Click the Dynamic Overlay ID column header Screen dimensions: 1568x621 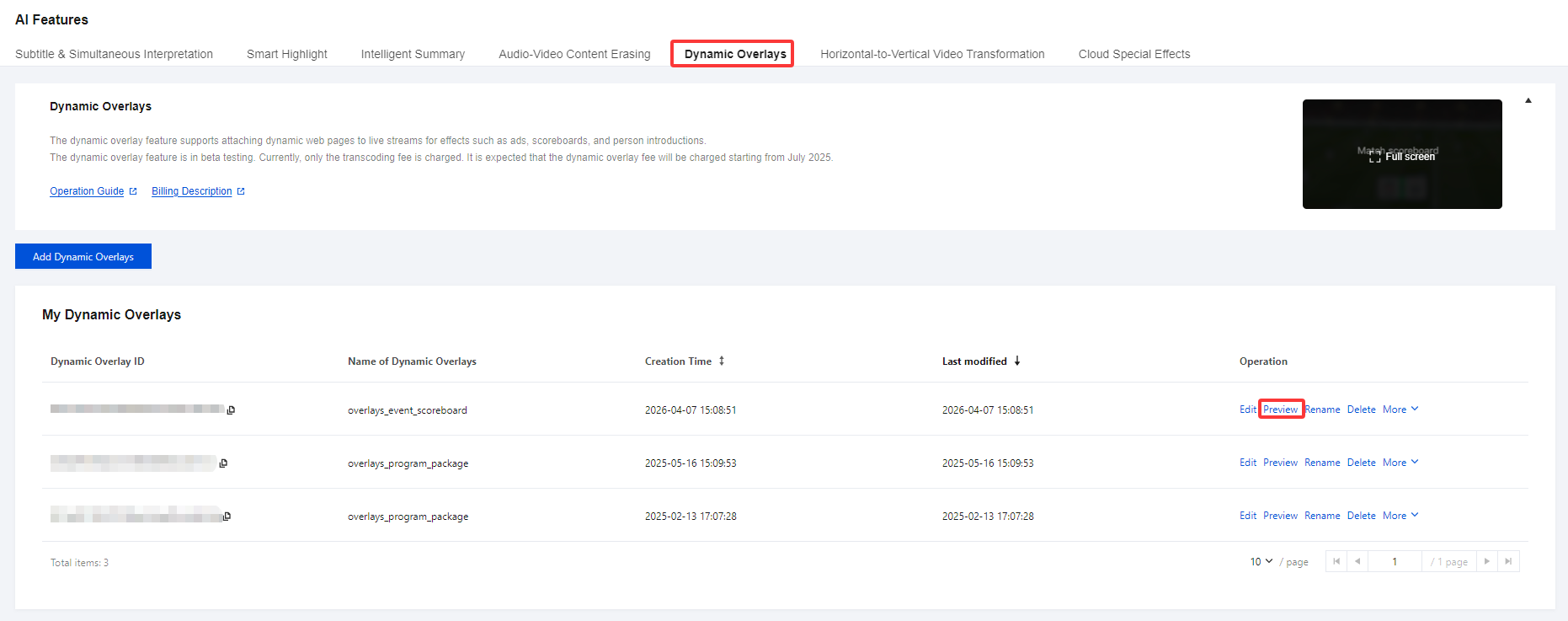pos(98,361)
